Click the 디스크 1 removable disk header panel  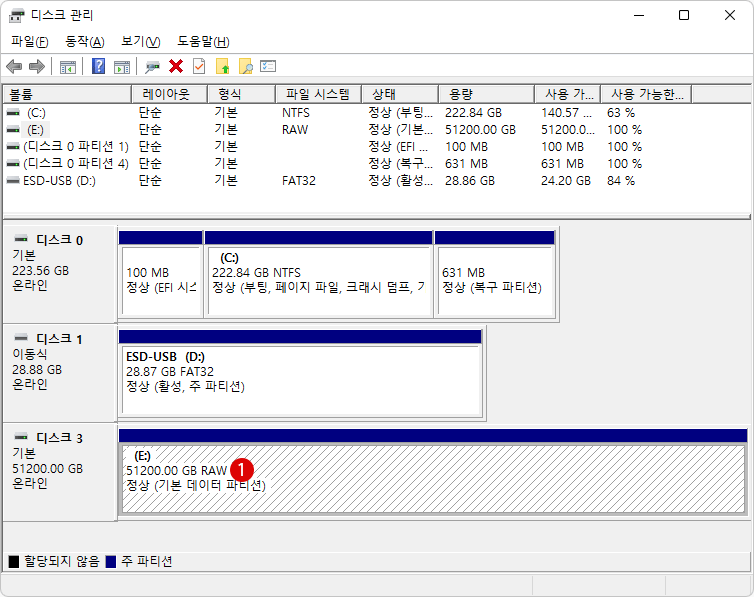click(x=60, y=373)
